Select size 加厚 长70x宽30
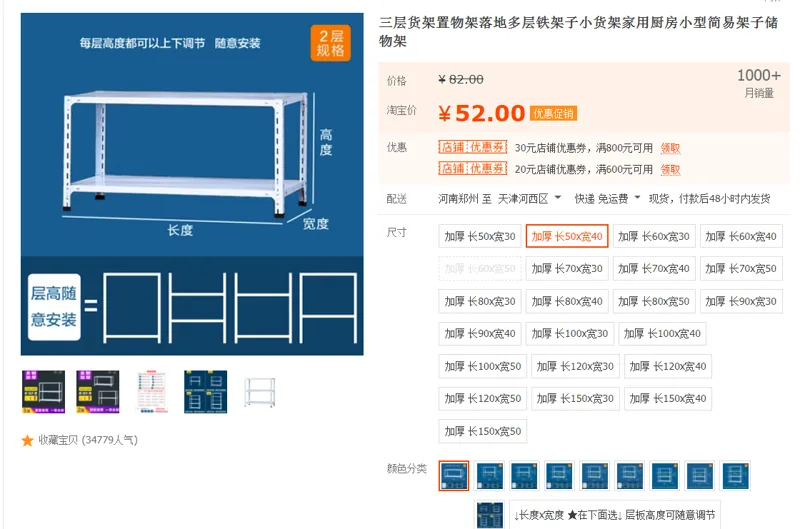The height and width of the screenshot is (529, 800). pos(567,268)
